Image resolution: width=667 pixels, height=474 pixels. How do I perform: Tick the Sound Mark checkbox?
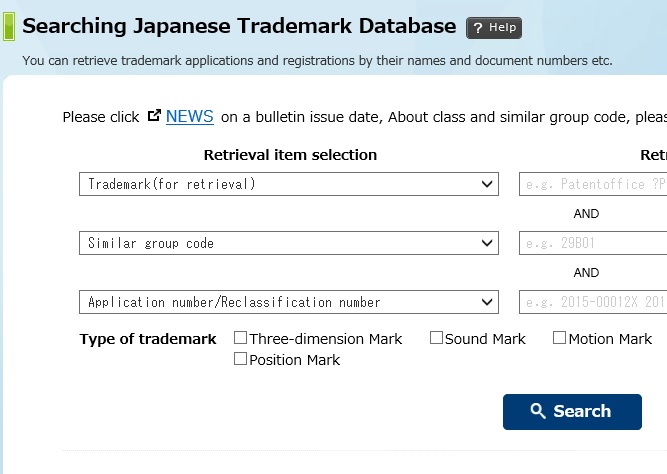tap(436, 338)
